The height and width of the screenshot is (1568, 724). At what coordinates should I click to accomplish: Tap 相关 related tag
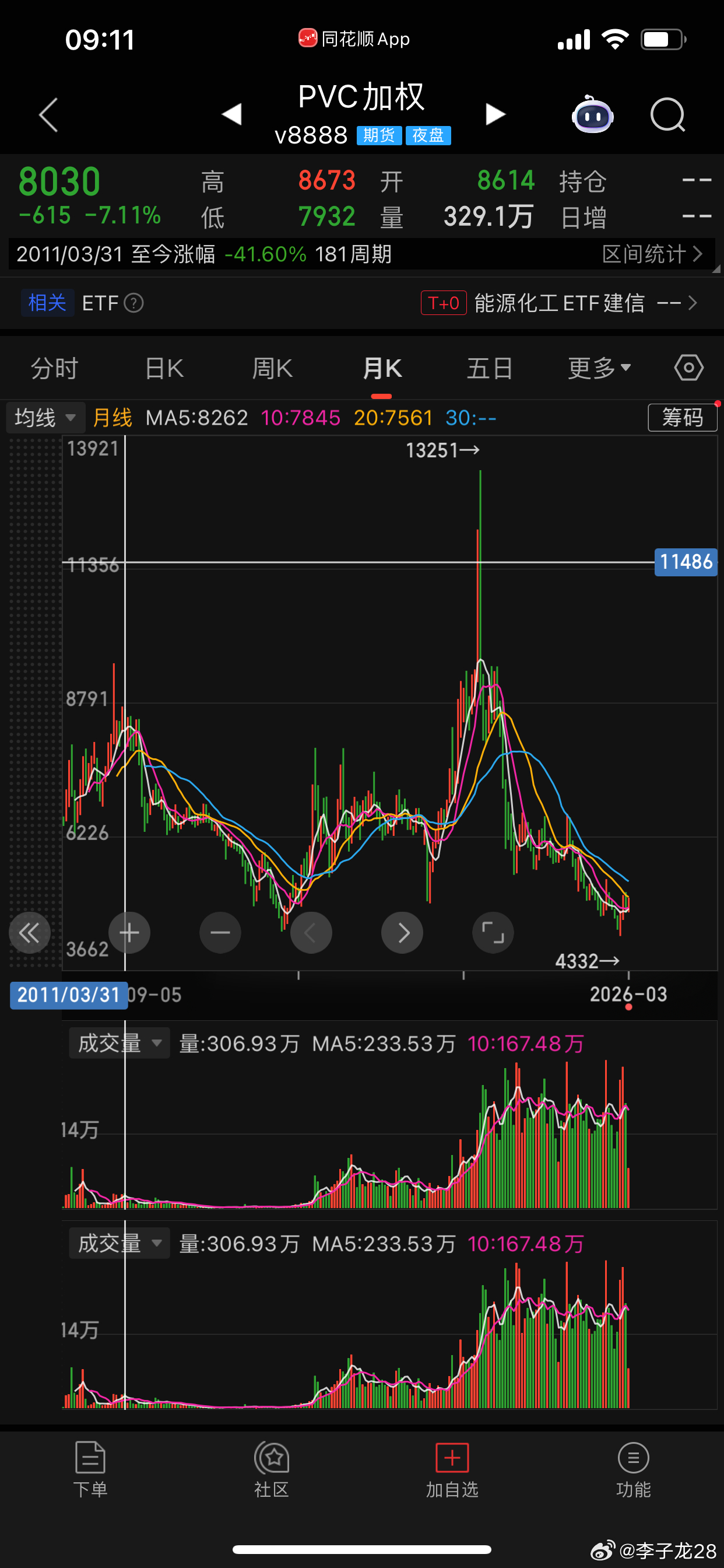pyautogui.click(x=47, y=303)
